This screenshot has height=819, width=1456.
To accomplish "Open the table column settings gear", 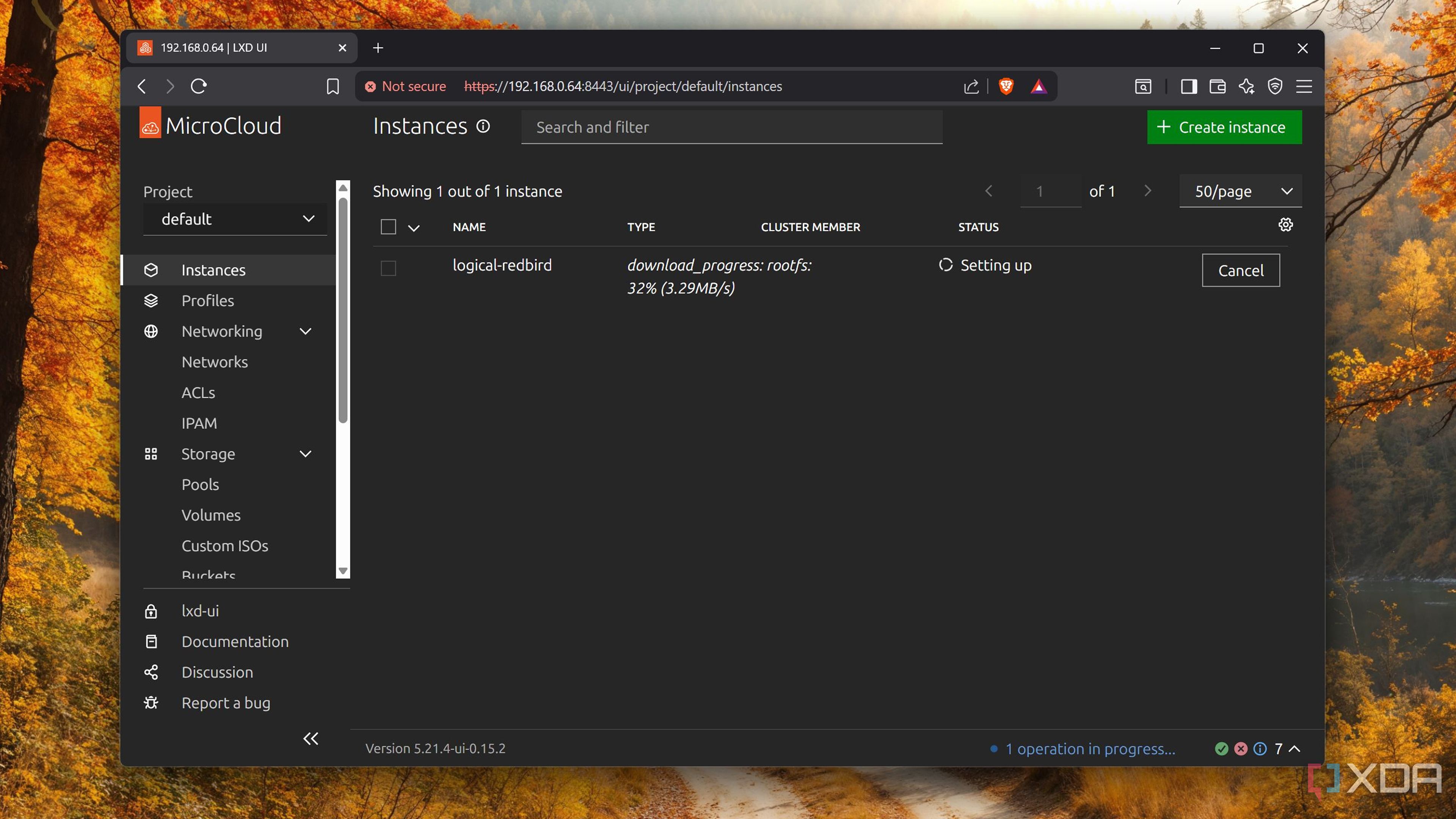I will click(1285, 225).
